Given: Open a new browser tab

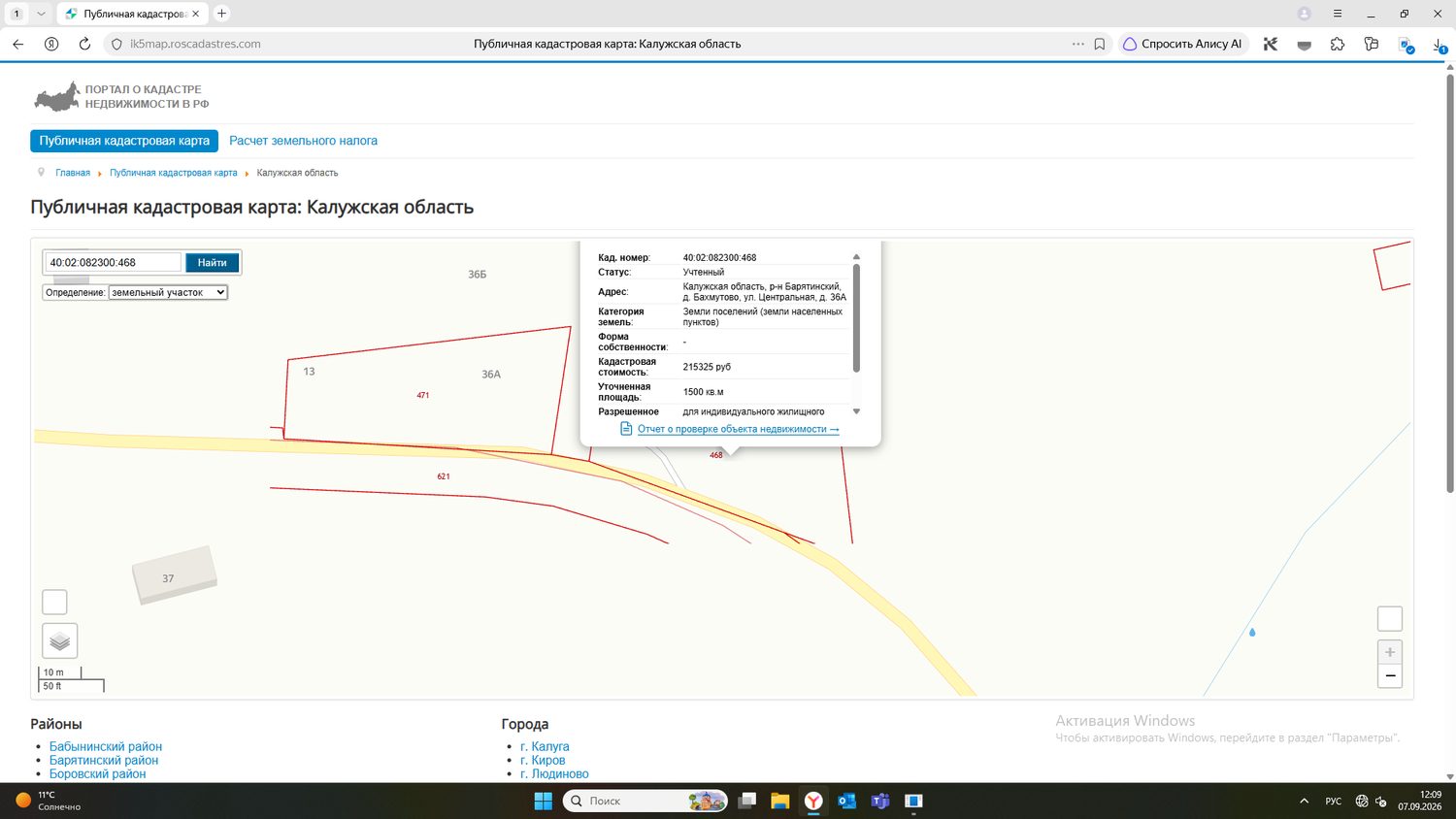Looking at the screenshot, I should point(221,14).
